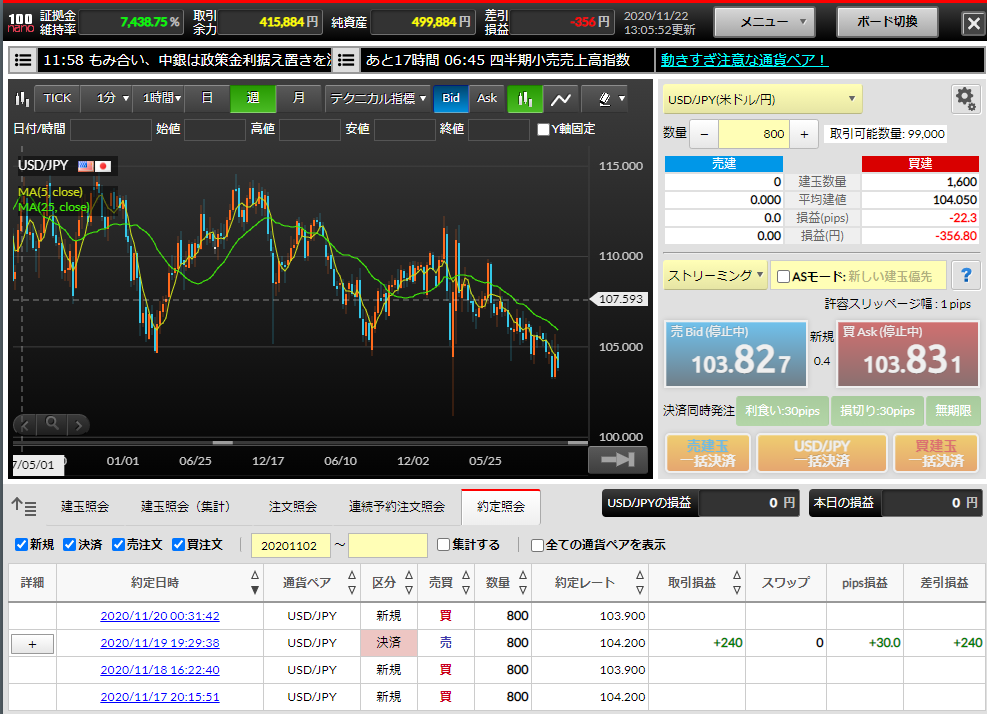Move chart back with left arrow

(x=25, y=425)
